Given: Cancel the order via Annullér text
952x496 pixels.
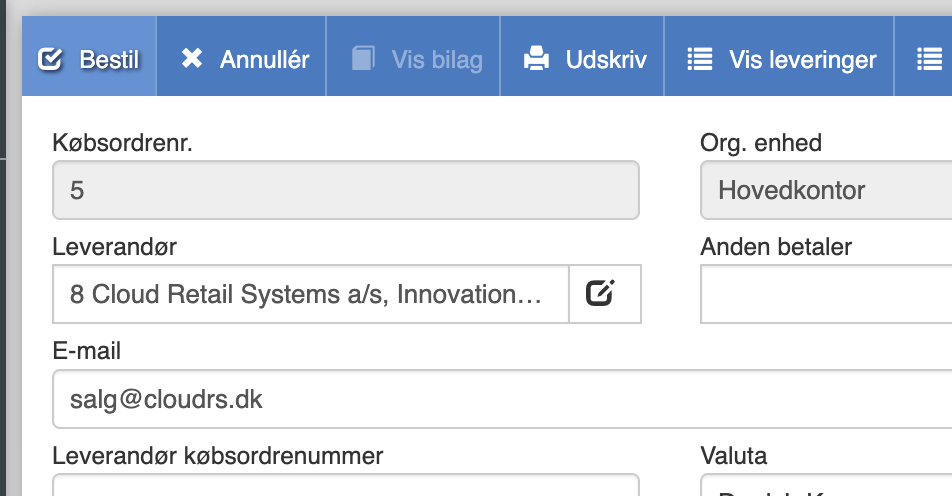Looking at the screenshot, I should pyautogui.click(x=264, y=59).
